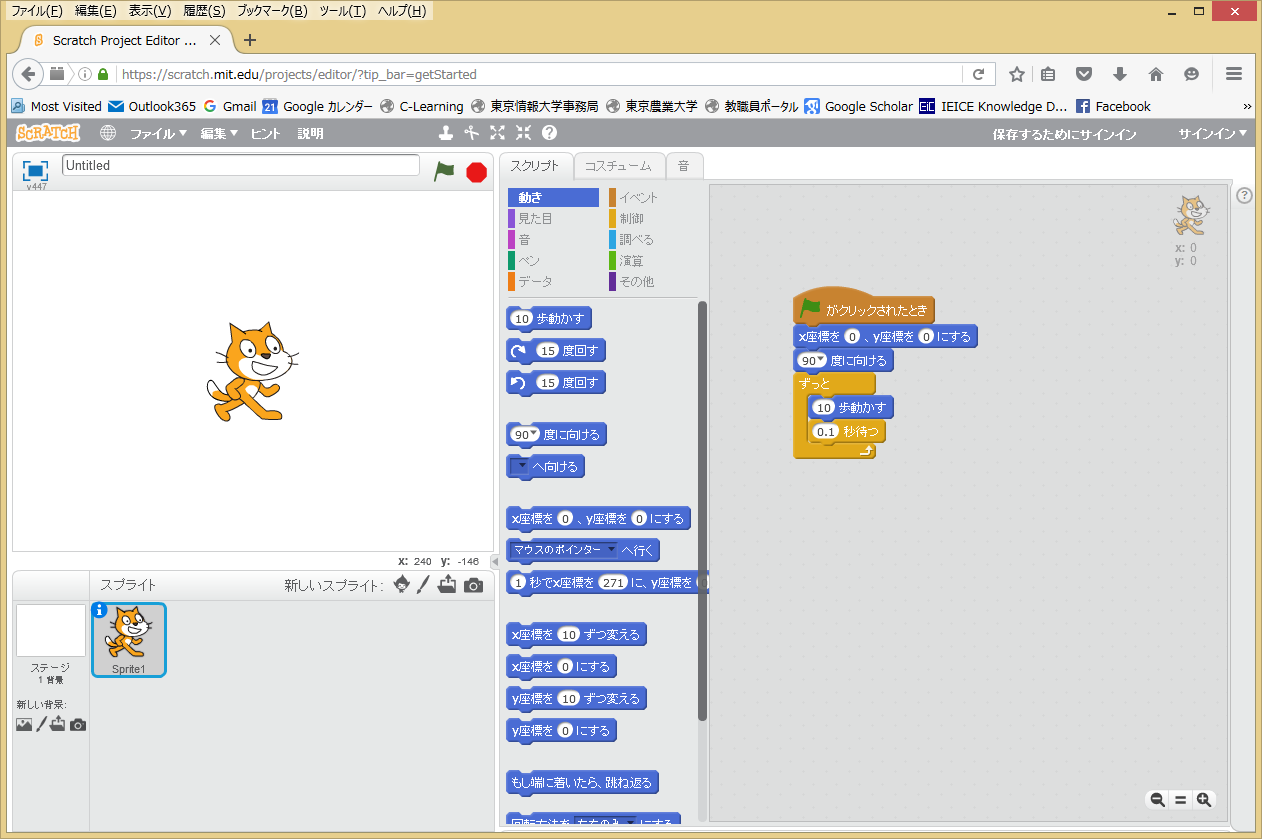This screenshot has width=1262, height=839.
Task: Upload a sprite from file
Action: 447,584
